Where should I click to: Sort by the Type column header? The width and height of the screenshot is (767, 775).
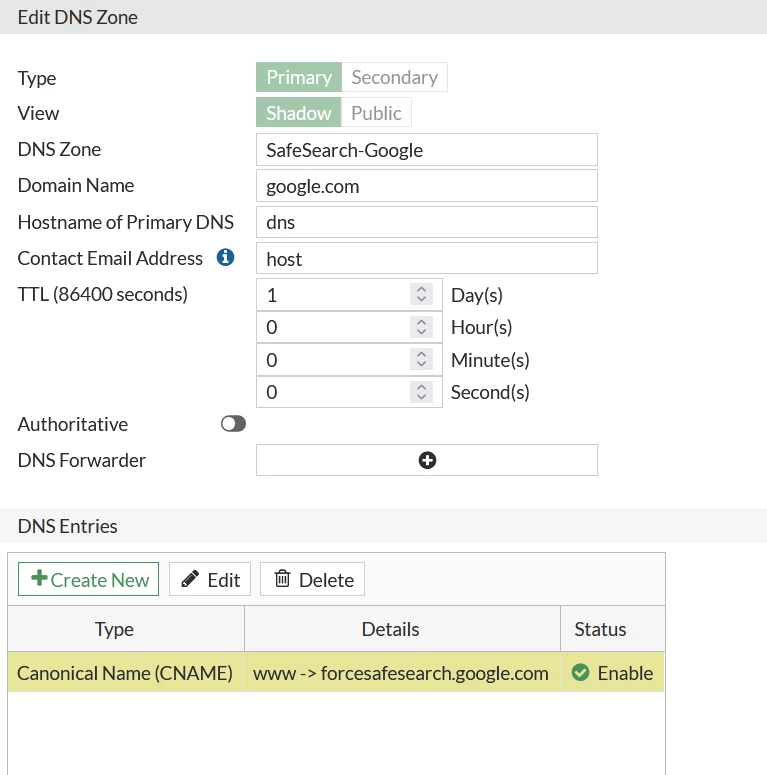click(126, 629)
